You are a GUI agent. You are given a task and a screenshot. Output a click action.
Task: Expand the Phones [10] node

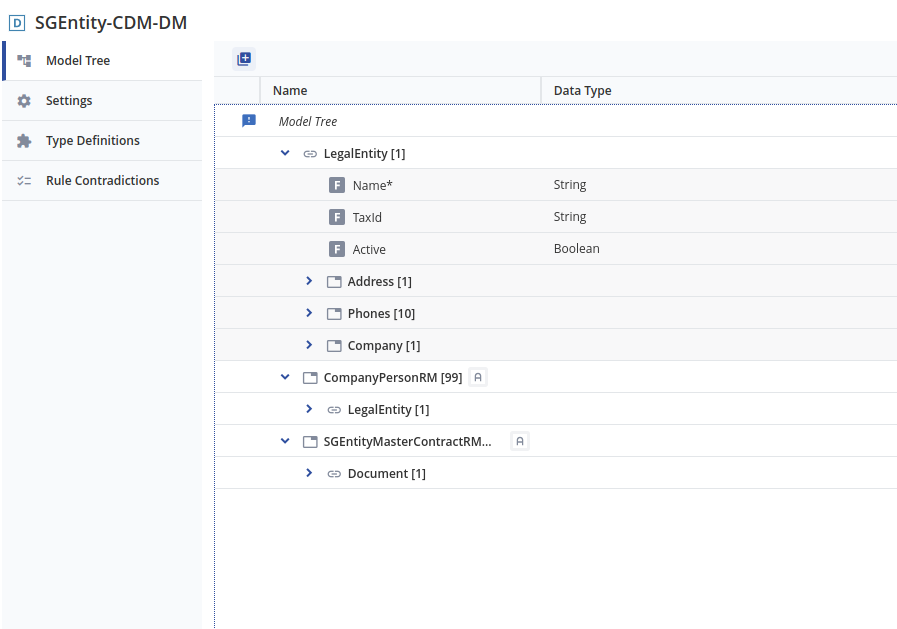tap(309, 313)
